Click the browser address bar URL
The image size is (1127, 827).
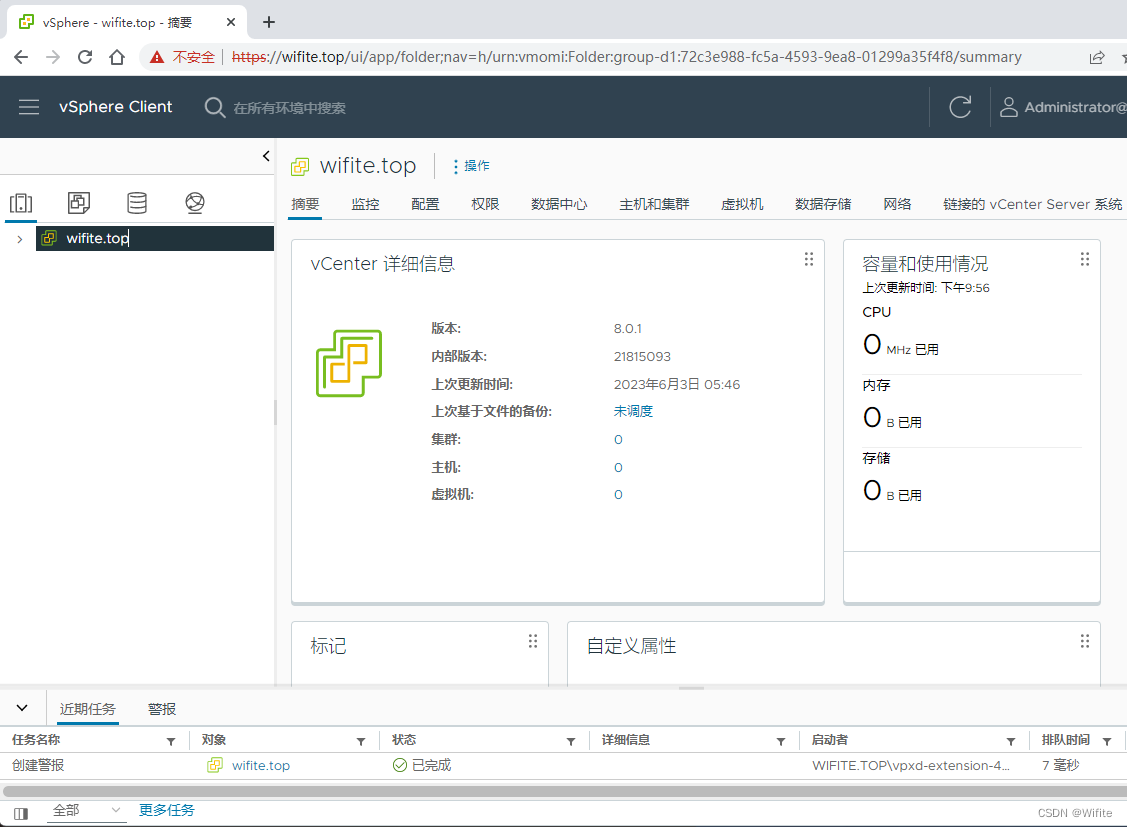pos(626,57)
